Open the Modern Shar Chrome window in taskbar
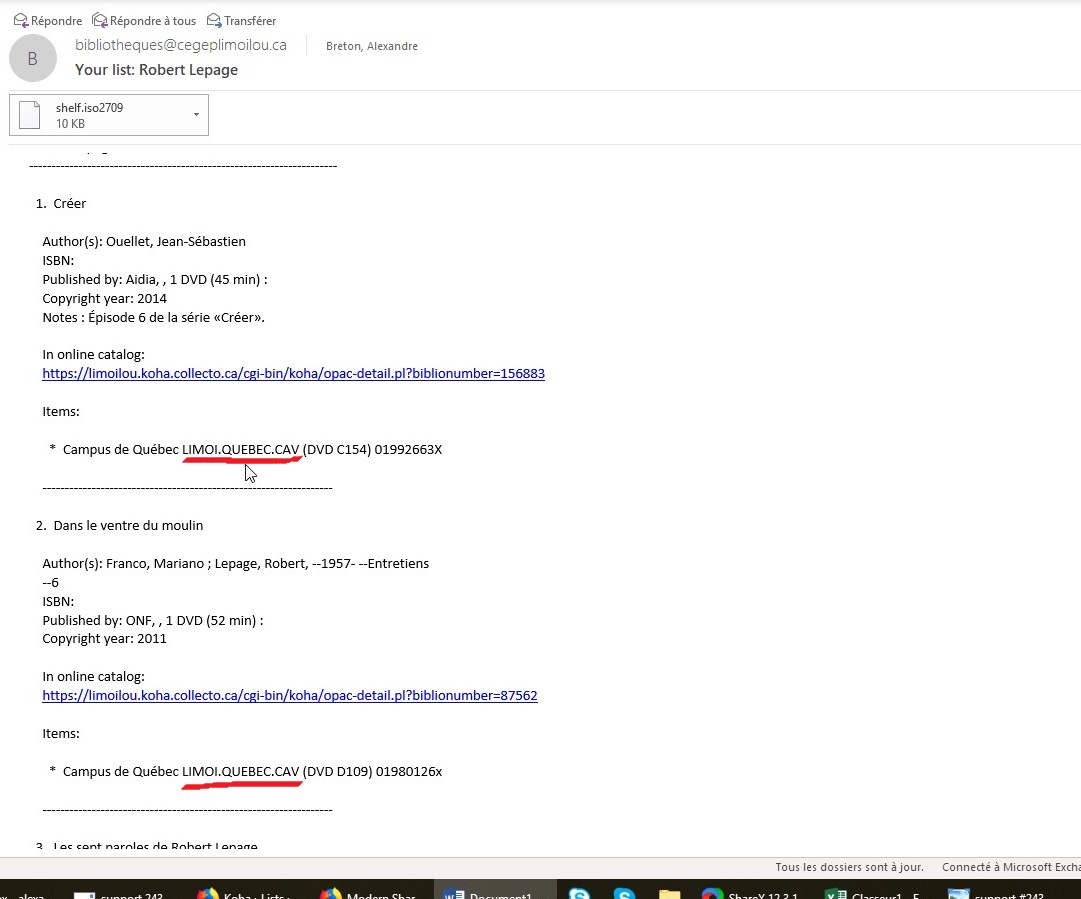The width and height of the screenshot is (1081, 899). tap(368, 891)
